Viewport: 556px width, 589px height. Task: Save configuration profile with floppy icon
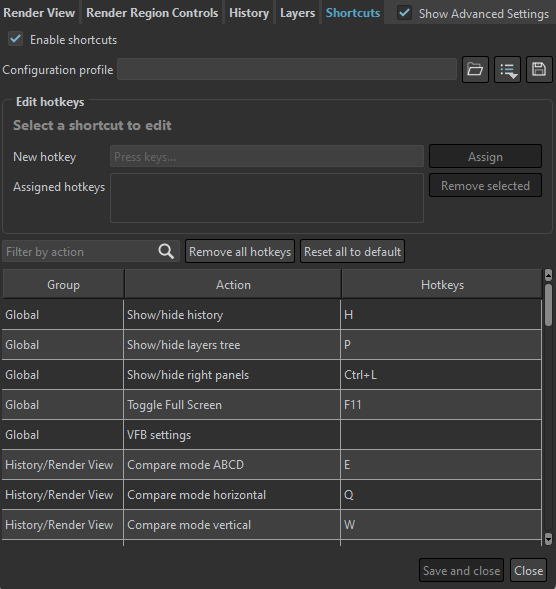coord(539,69)
